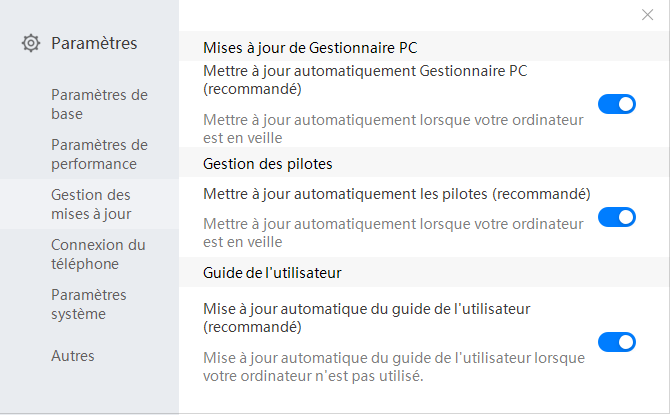This screenshot has height=415, width=670.
Task: Disable automatic Gestionnaire PC updates toggle
Action: (x=616, y=104)
